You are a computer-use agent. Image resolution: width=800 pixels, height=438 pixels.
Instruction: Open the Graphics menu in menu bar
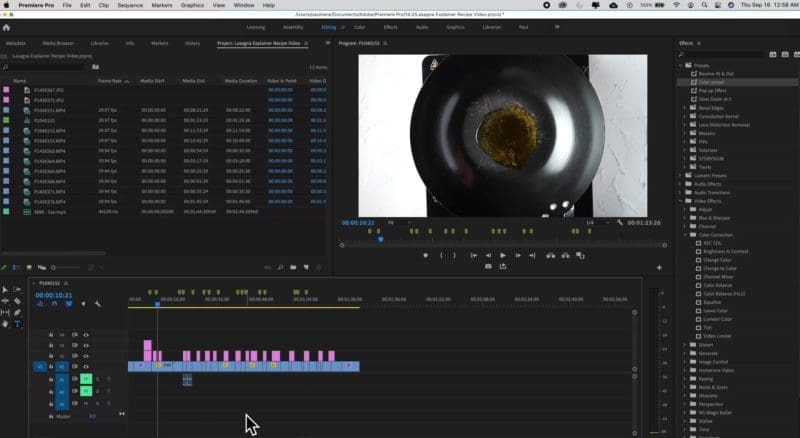[x=192, y=5]
